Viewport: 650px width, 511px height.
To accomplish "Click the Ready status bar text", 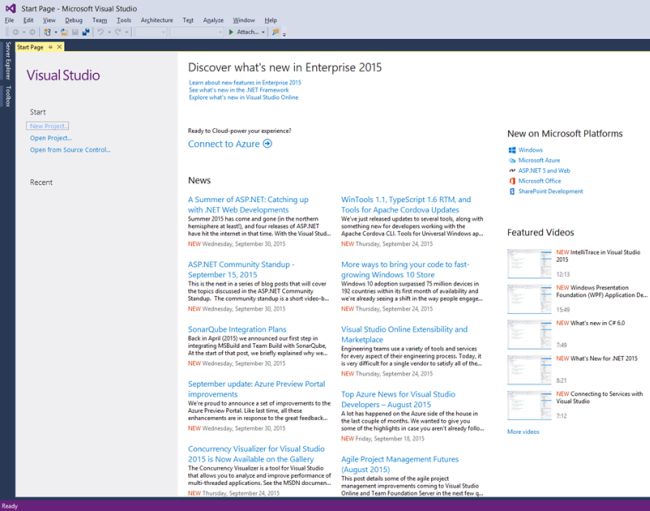I will coord(10,506).
